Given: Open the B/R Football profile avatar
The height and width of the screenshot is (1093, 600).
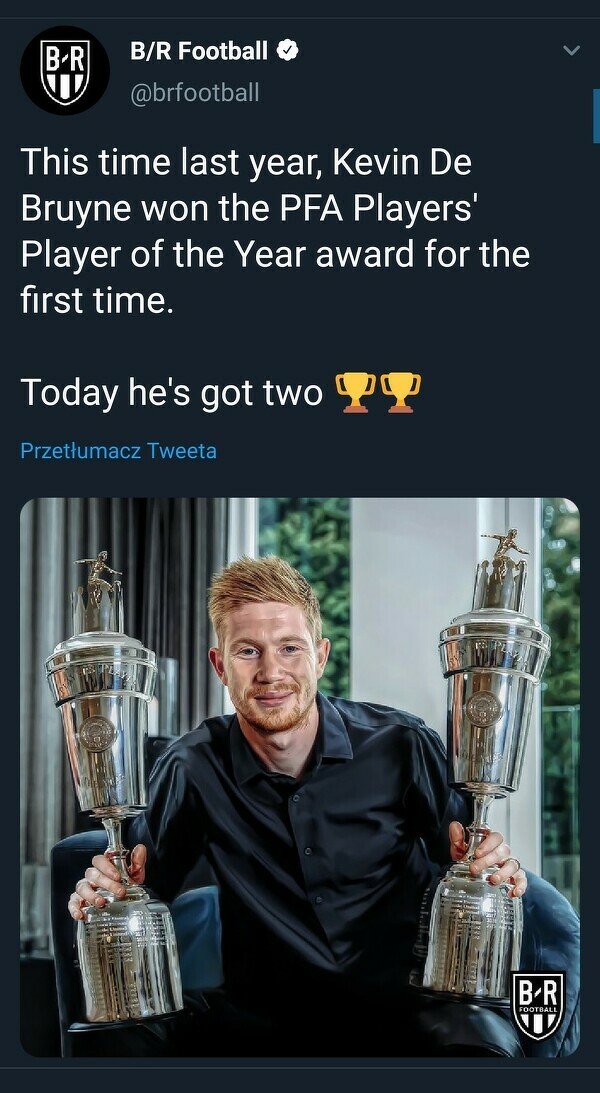Looking at the screenshot, I should pos(65,70).
